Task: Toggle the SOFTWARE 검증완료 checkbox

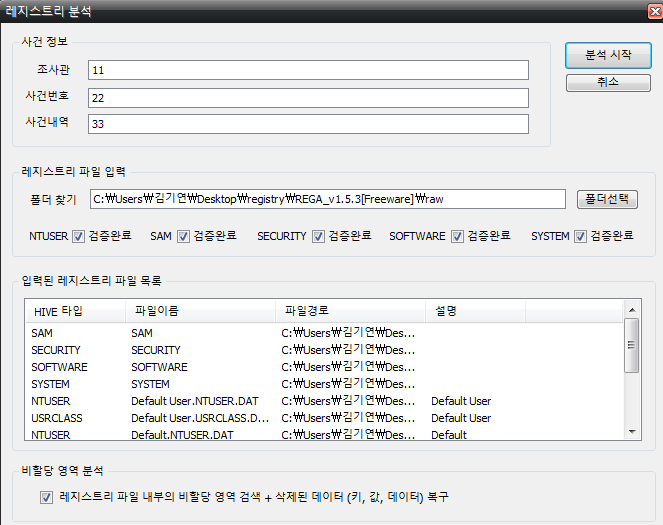Action: [457, 236]
